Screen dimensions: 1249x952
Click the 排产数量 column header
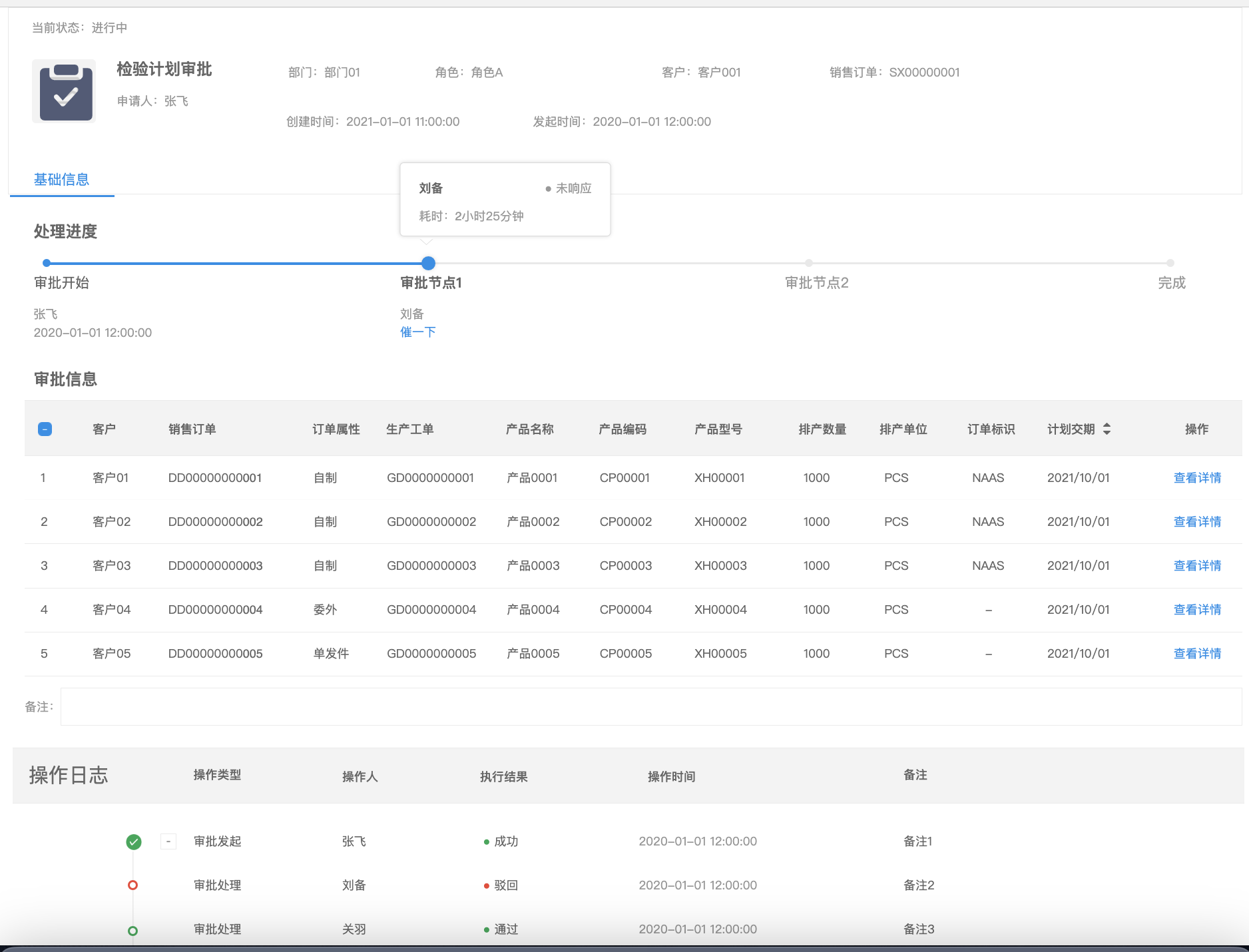pyautogui.click(x=822, y=429)
